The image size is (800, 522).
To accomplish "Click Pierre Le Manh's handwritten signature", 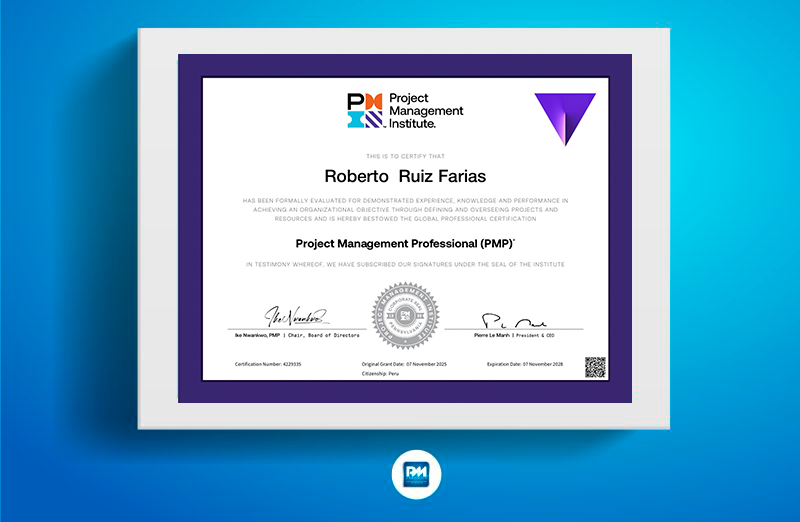I will (514, 321).
